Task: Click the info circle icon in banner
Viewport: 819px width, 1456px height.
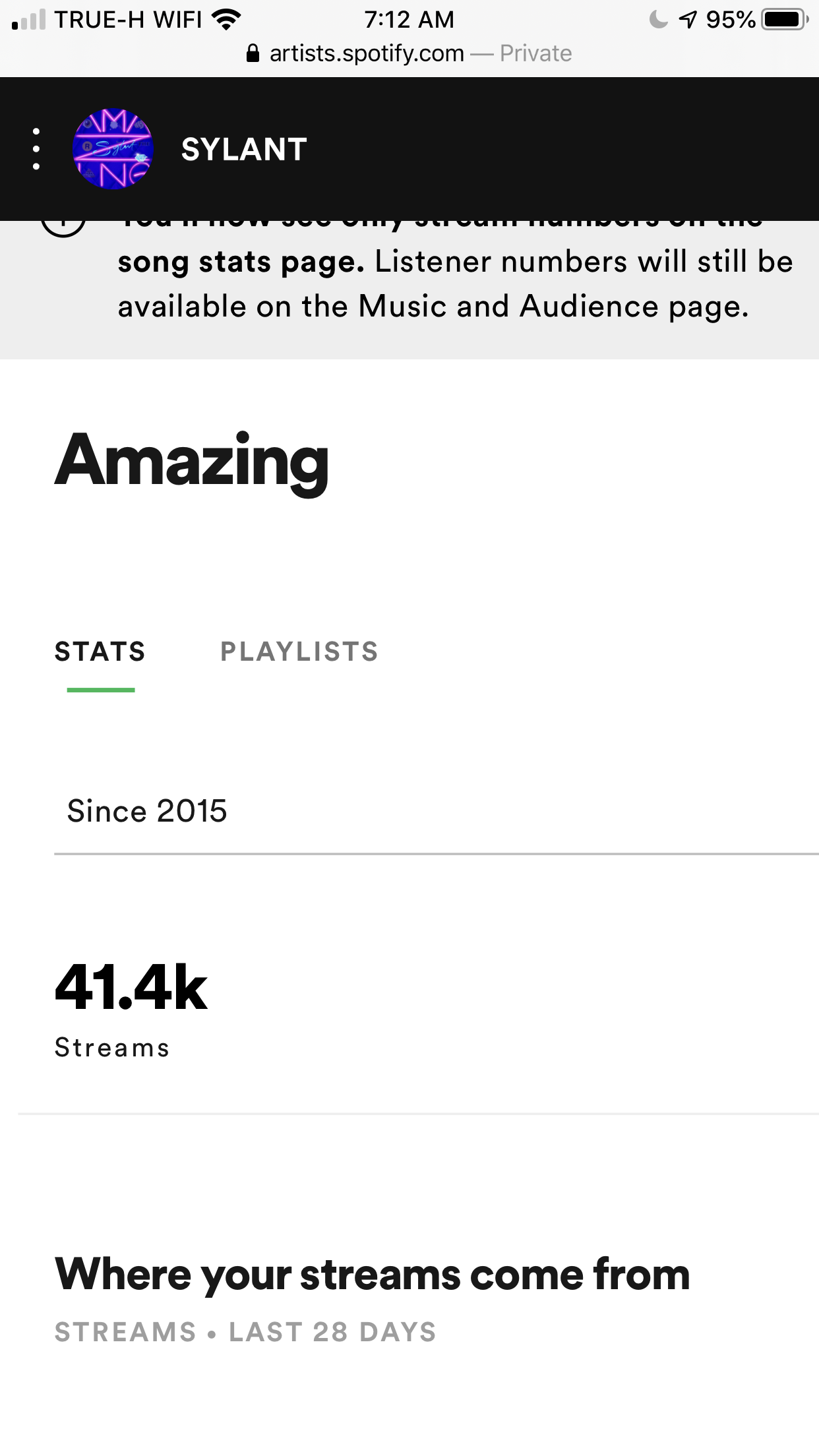Action: [63, 224]
